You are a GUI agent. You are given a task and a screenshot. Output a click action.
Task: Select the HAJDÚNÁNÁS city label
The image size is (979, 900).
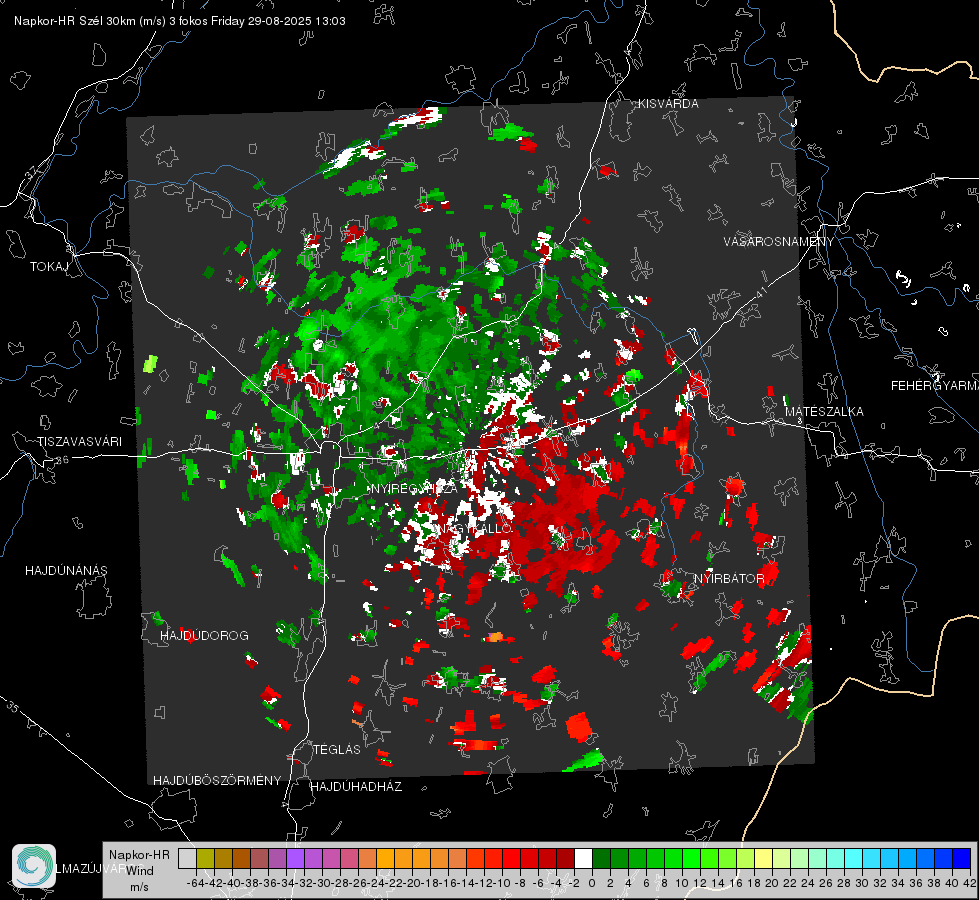tap(66, 571)
